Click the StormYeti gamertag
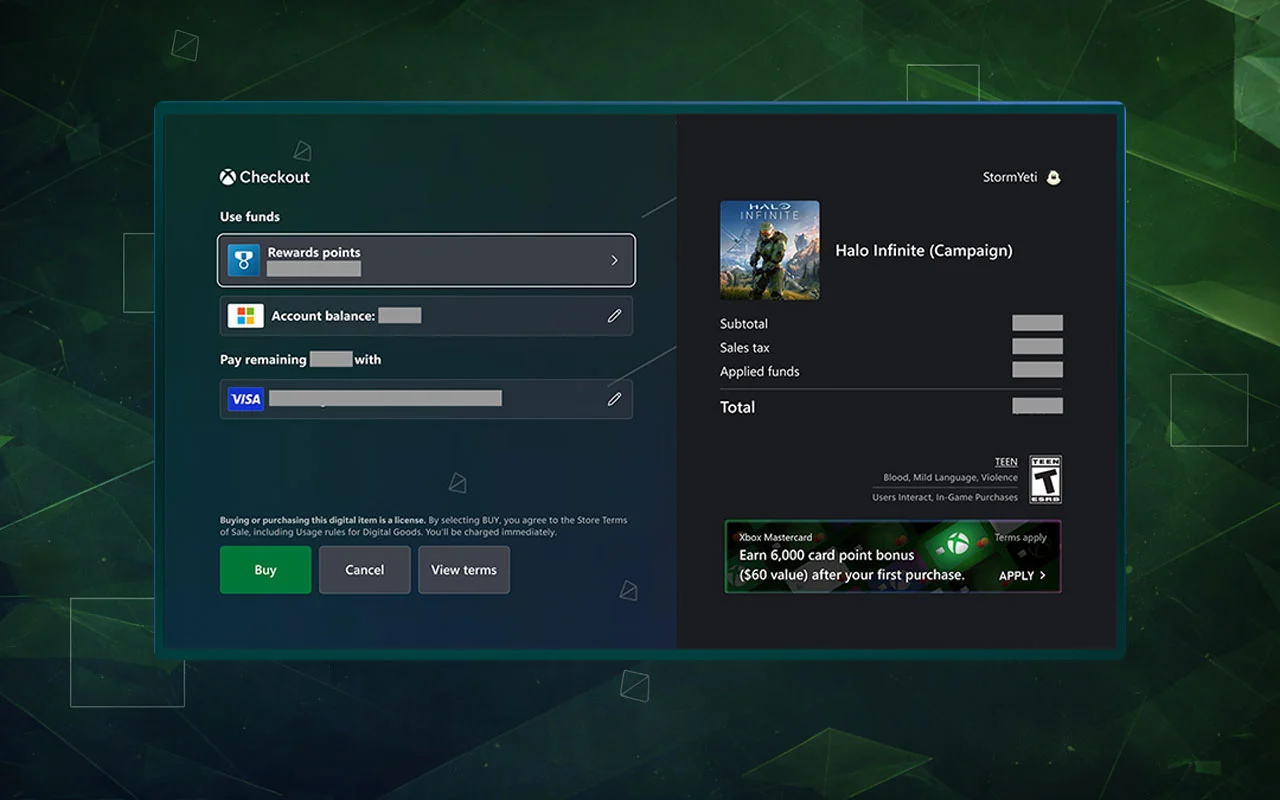Image resolution: width=1280 pixels, height=800 pixels. [1010, 178]
